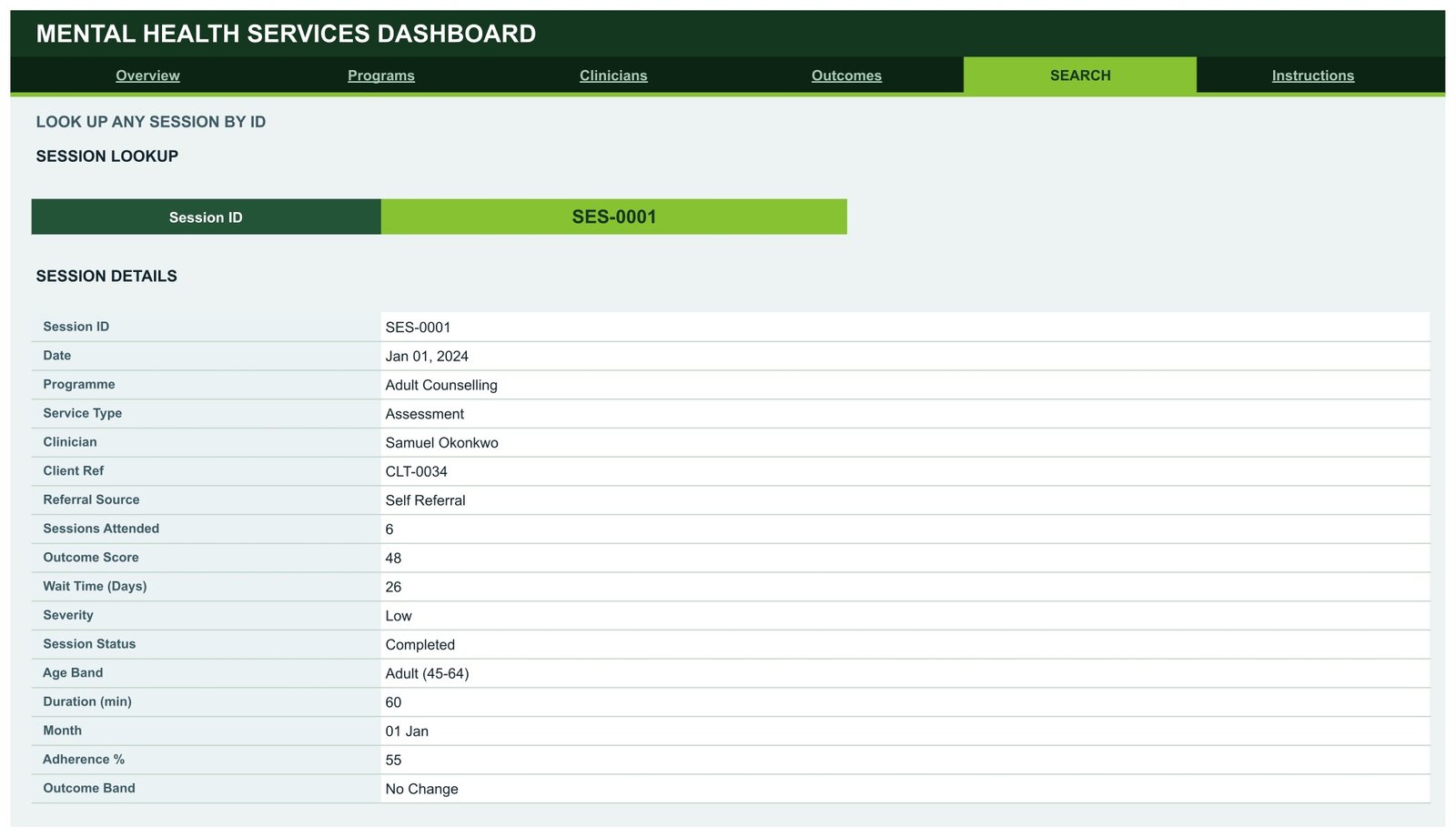Screen dimensions: 1456x837
Task: Select the Outcome Score value 48
Action: tap(393, 559)
